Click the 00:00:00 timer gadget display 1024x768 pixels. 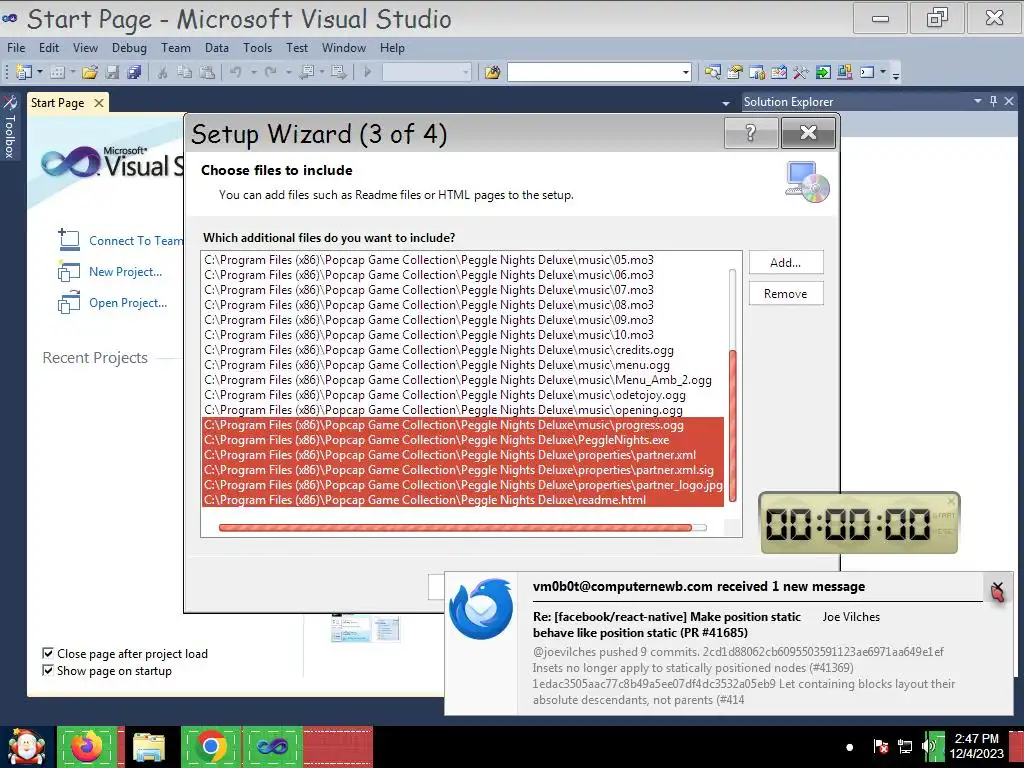point(848,524)
